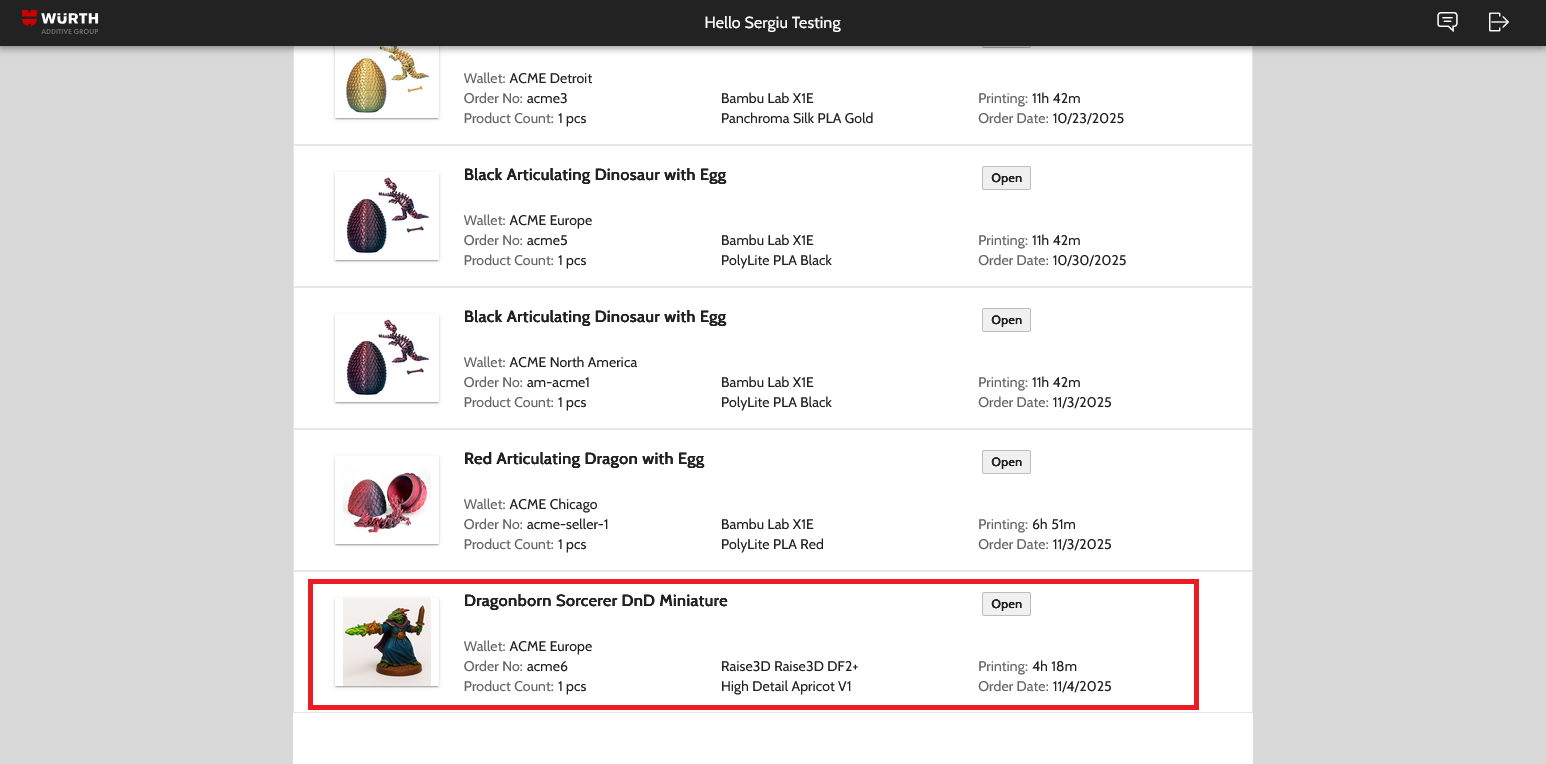Image resolution: width=1546 pixels, height=764 pixels.
Task: Open the chat feedback icon in header
Action: [1447, 22]
